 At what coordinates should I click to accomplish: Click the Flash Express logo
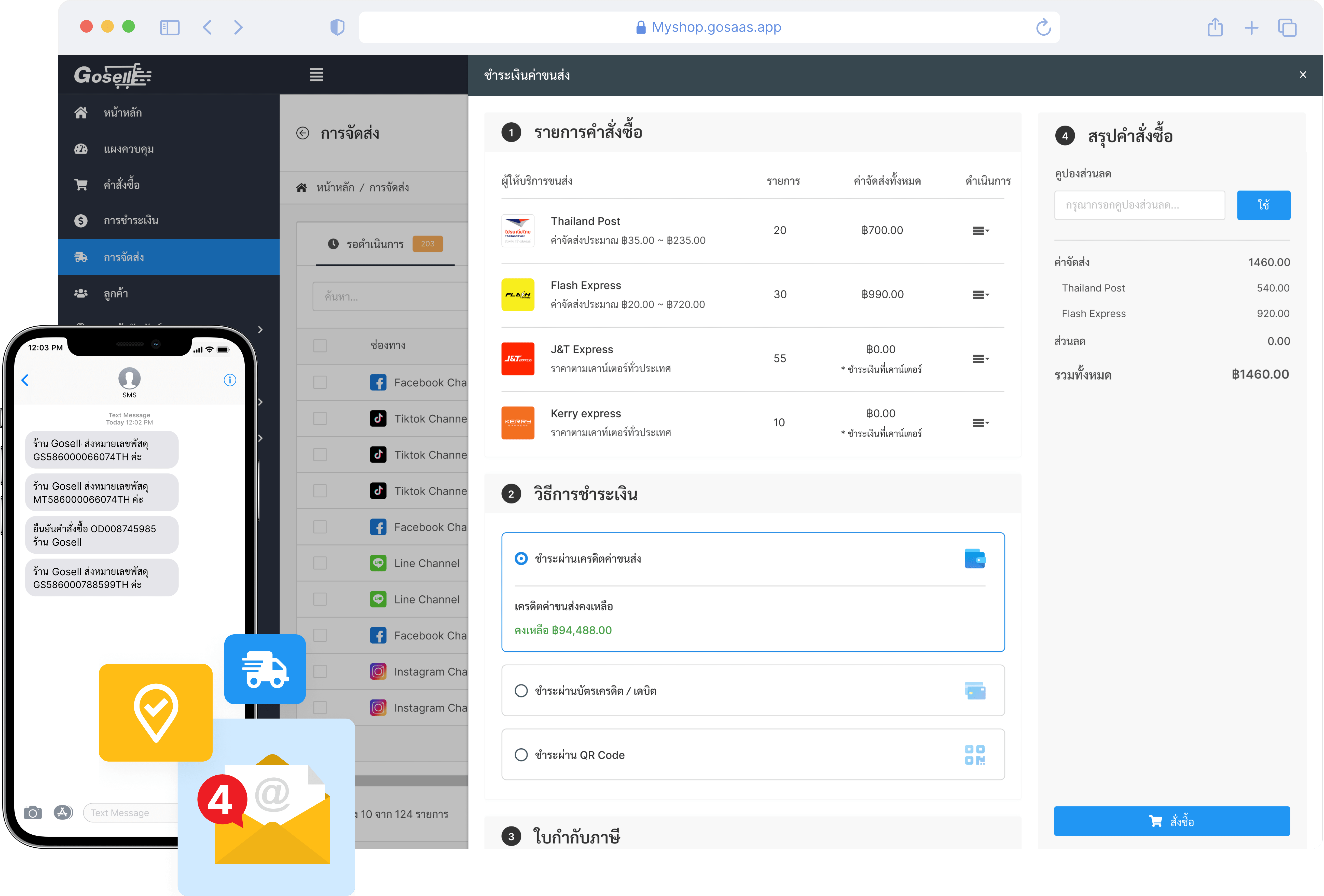[518, 295]
